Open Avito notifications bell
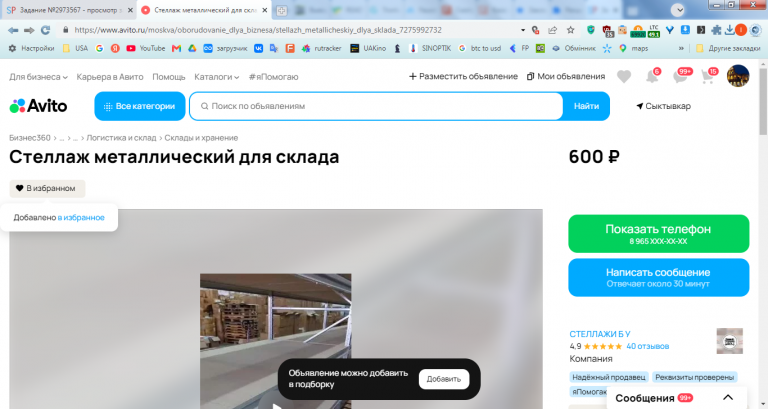The height and width of the screenshot is (409, 768). pyautogui.click(x=652, y=76)
